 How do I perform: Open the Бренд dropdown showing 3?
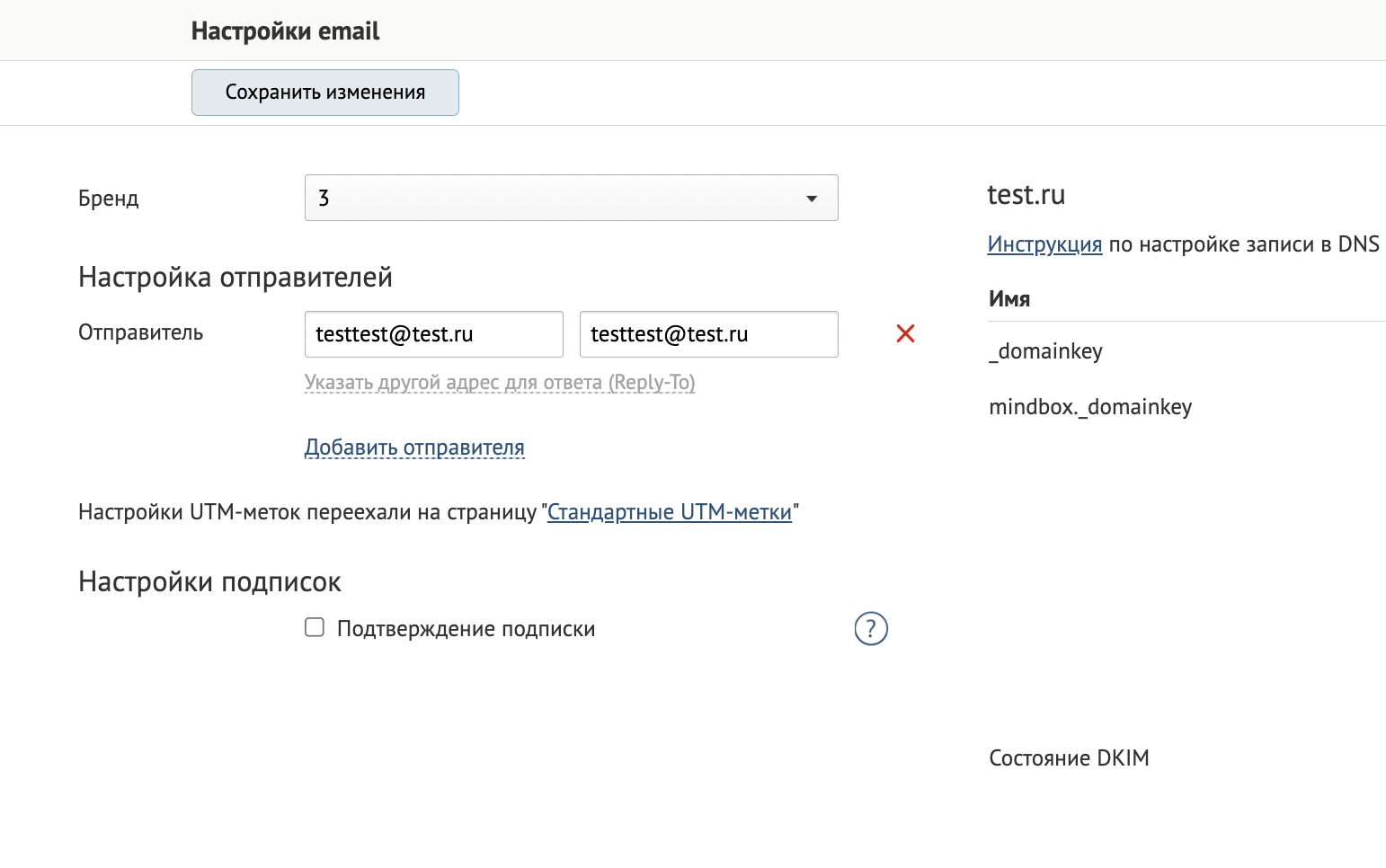click(x=571, y=198)
